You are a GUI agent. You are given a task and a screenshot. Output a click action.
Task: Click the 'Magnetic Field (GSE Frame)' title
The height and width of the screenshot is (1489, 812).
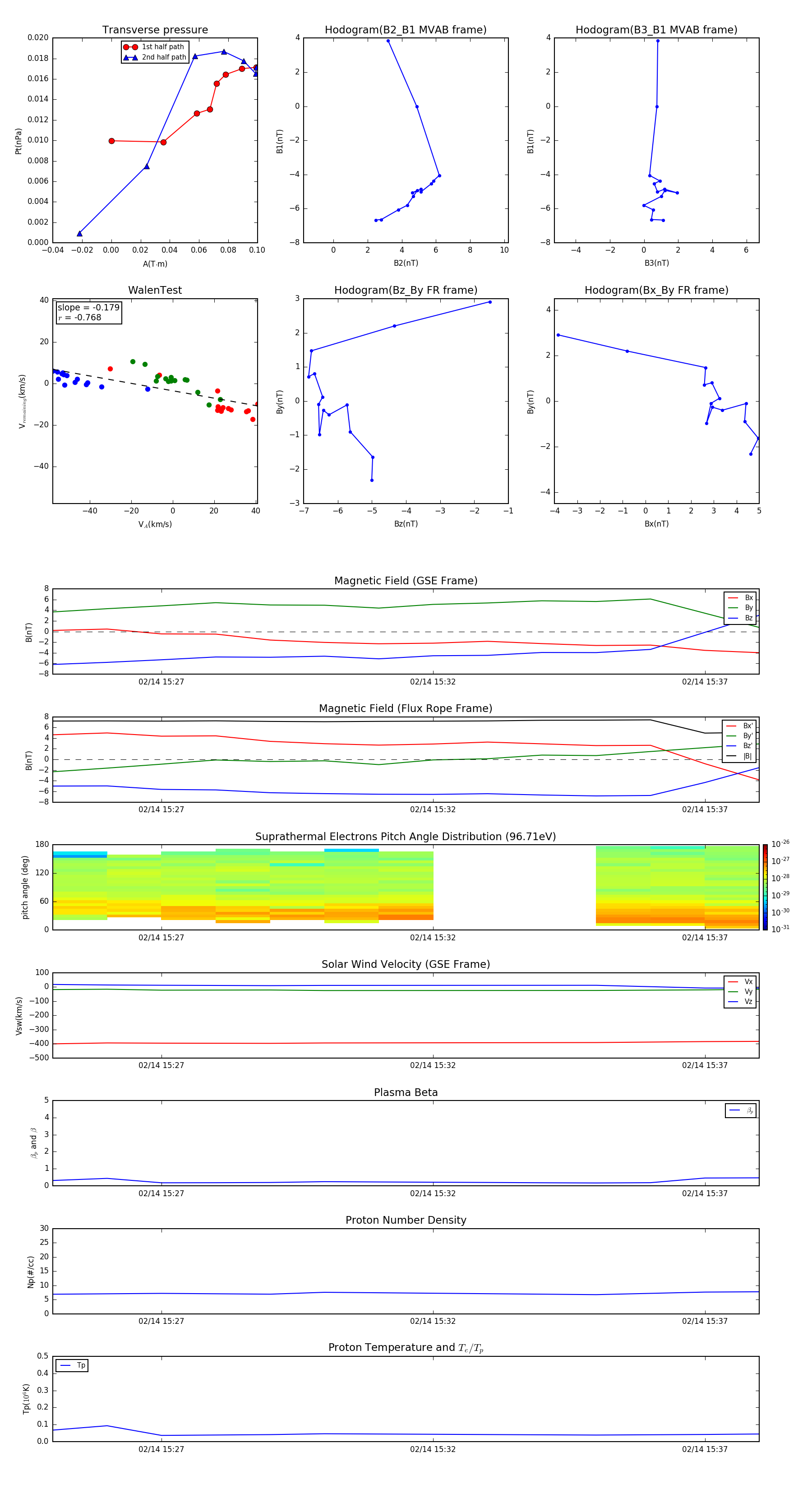tap(406, 581)
